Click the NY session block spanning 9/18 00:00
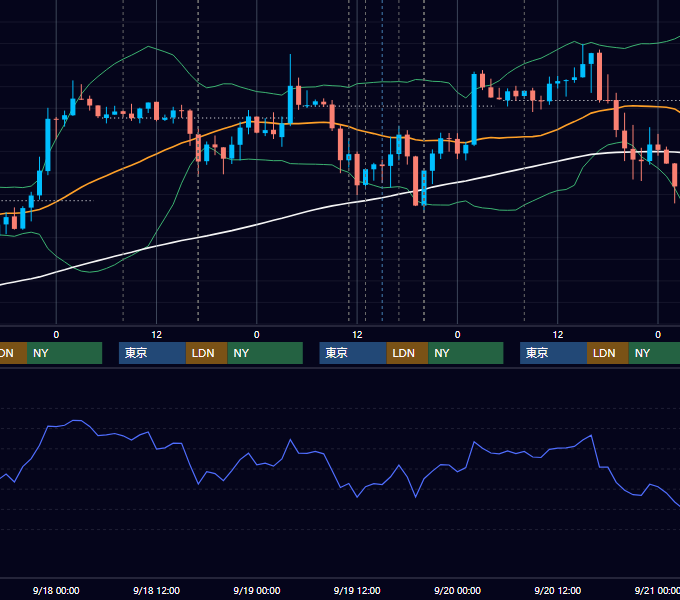The image size is (680, 600). pyautogui.click(x=64, y=353)
